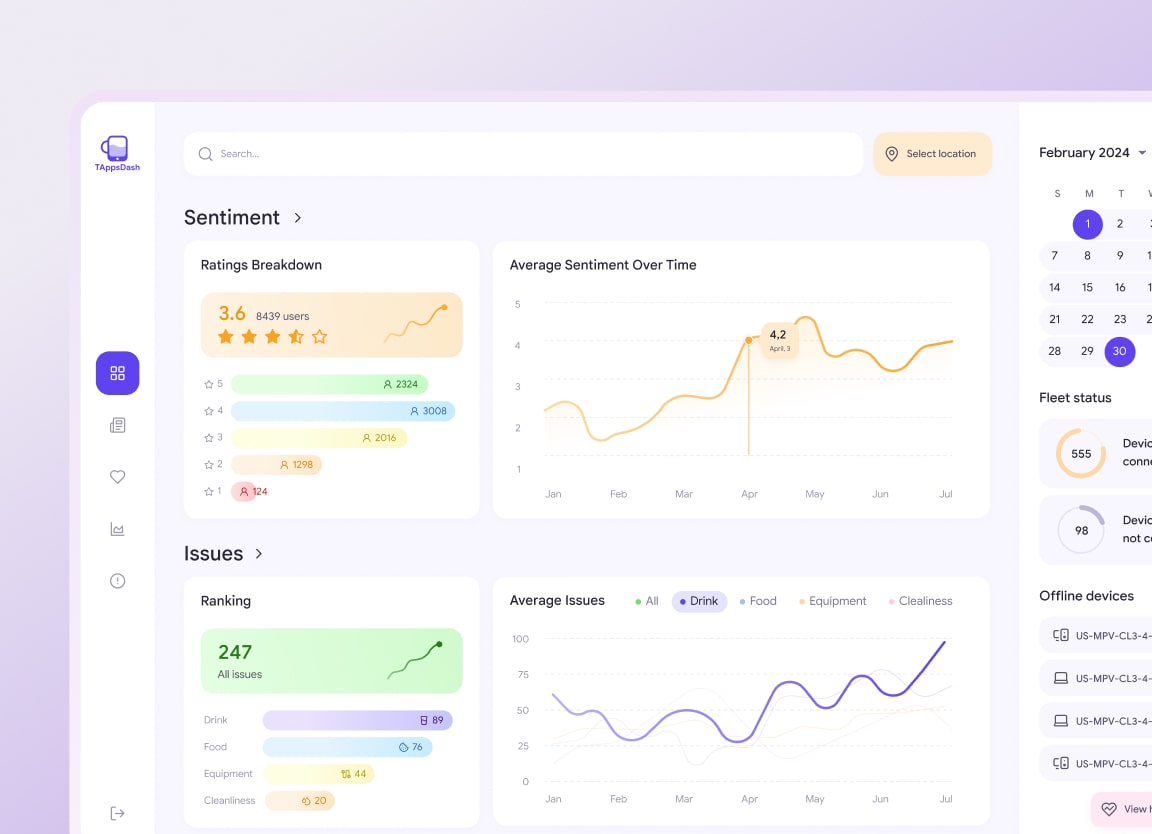Click user icon in the 3008 bar
1152x834 pixels.
point(414,411)
